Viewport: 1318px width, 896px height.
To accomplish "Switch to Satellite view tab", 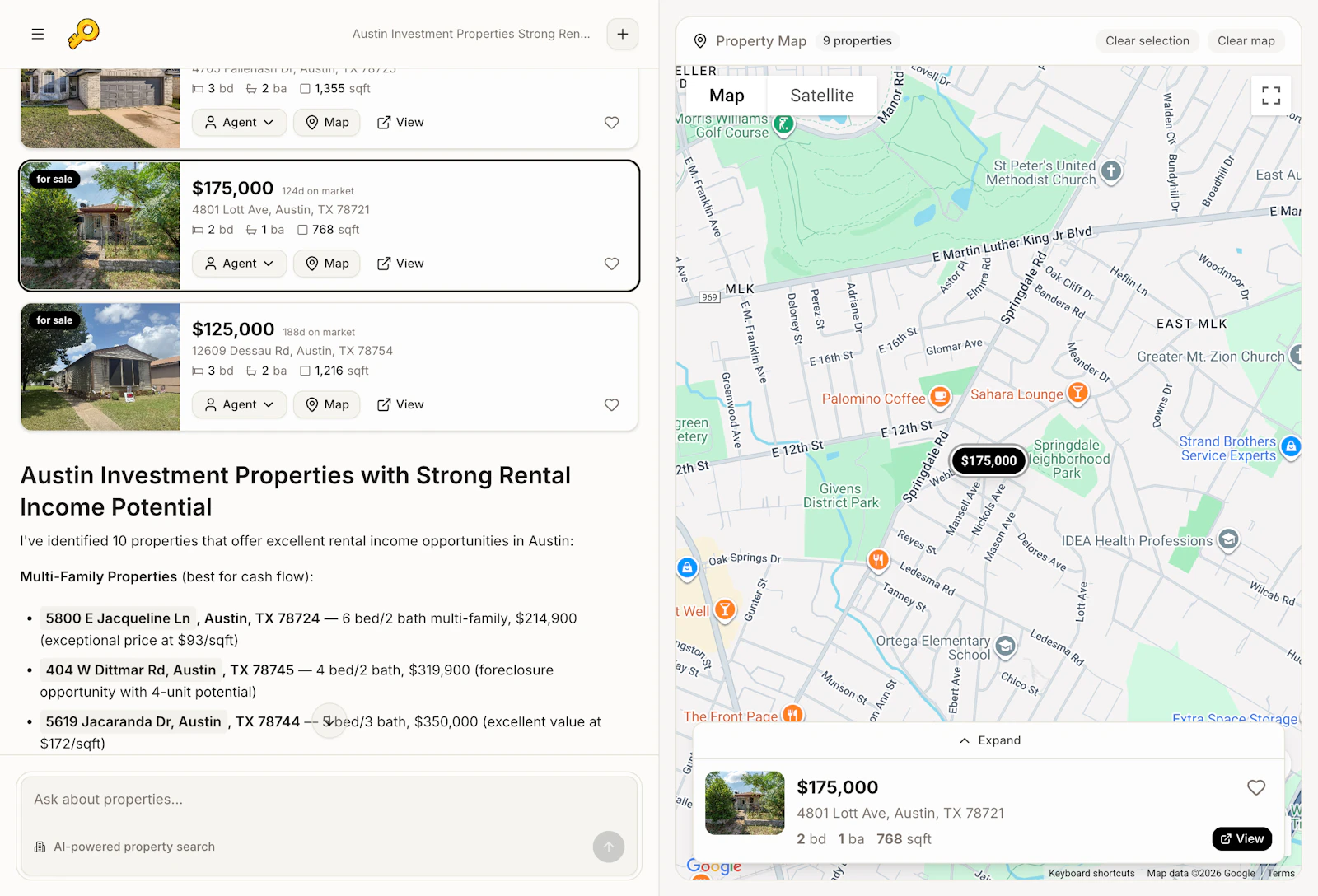I will coord(822,96).
